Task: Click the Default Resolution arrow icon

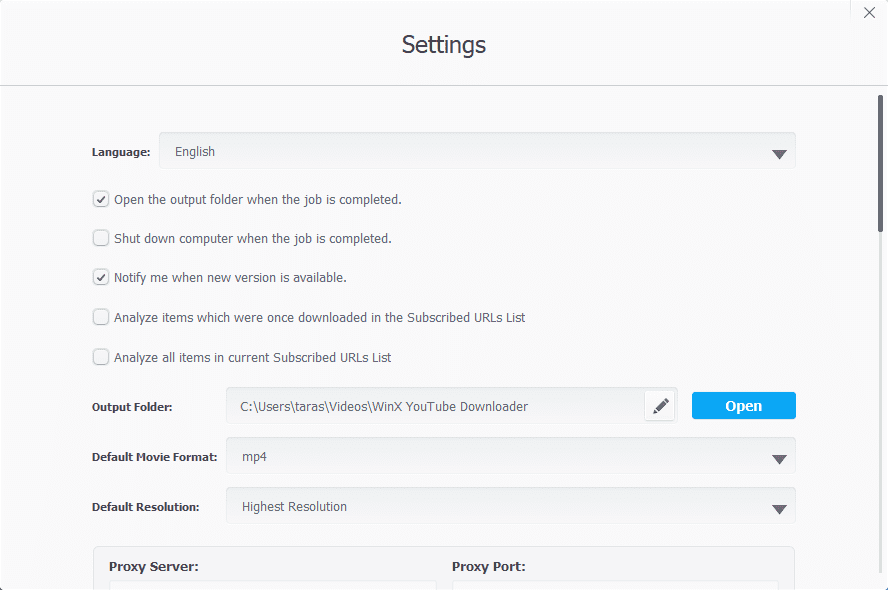Action: pos(779,509)
